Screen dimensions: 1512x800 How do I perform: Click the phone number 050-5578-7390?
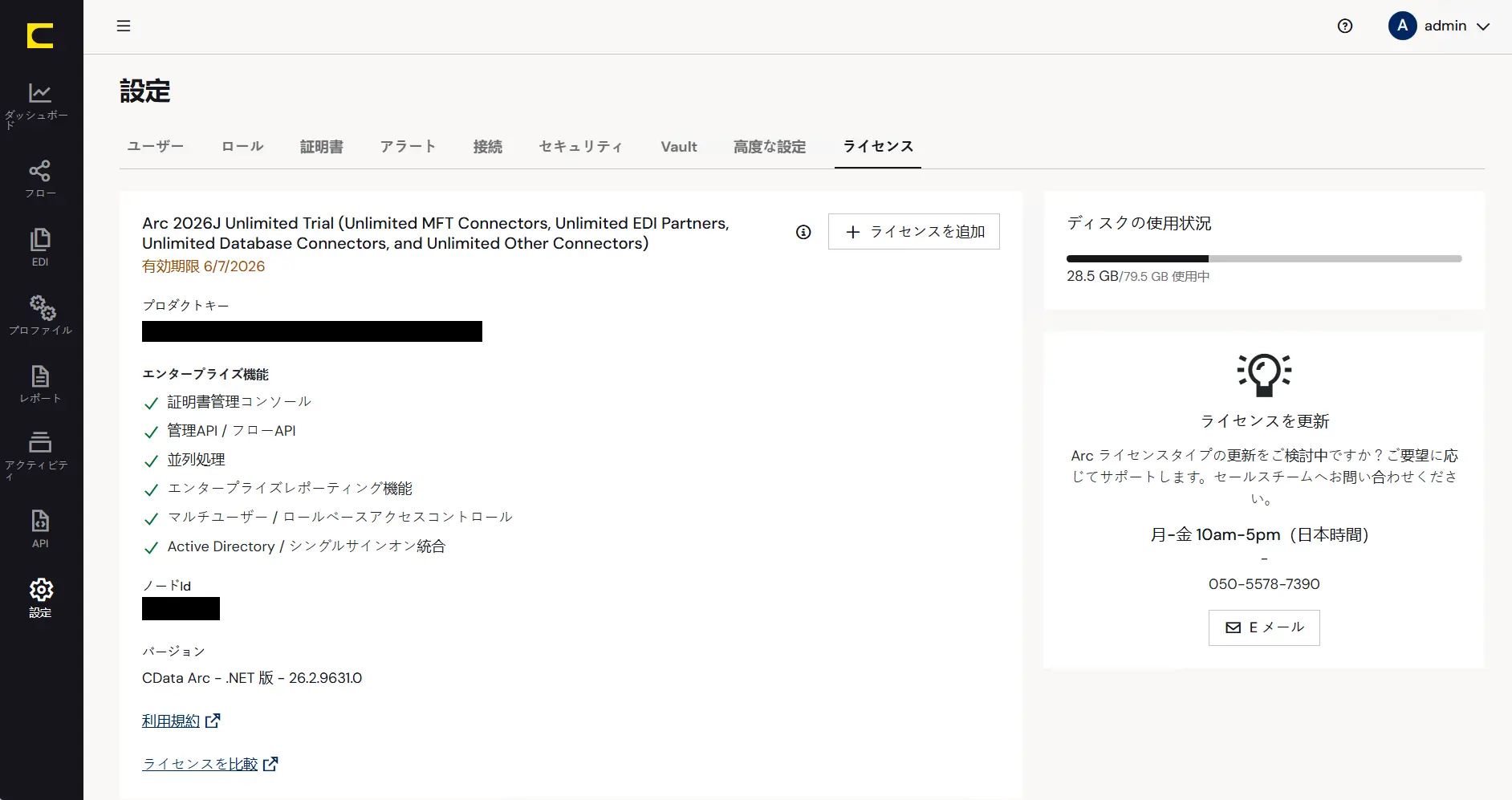click(x=1264, y=584)
